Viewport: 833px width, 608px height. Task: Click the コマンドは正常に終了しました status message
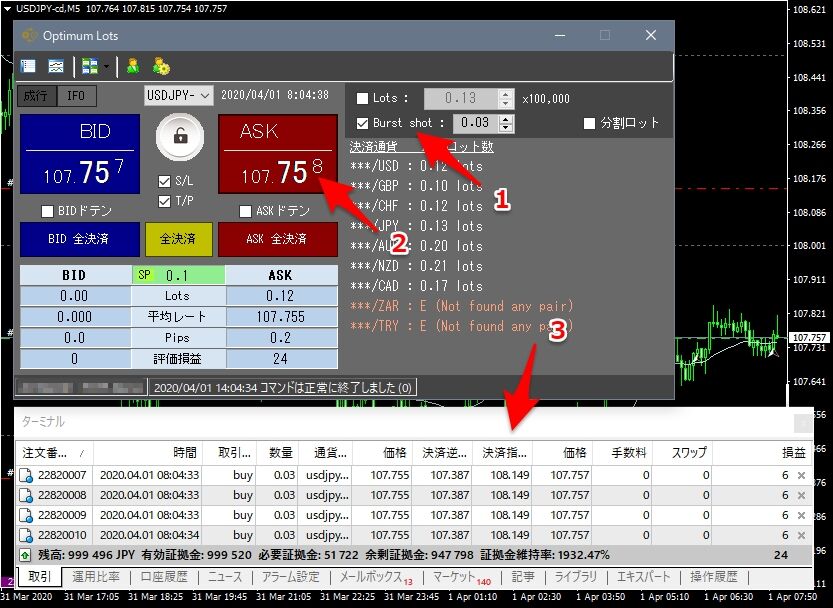tap(283, 387)
